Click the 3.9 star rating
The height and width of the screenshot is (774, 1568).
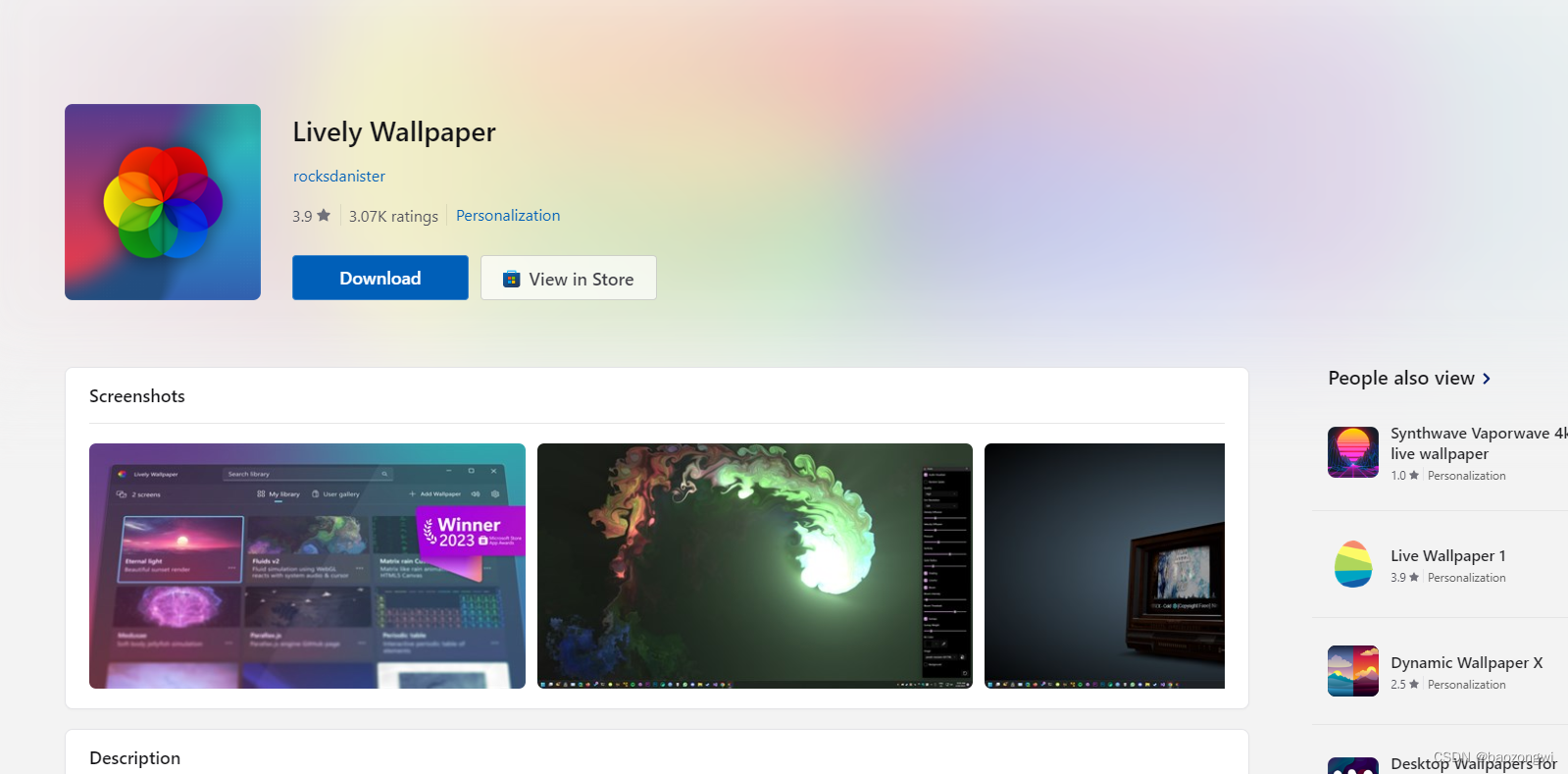[x=311, y=216]
